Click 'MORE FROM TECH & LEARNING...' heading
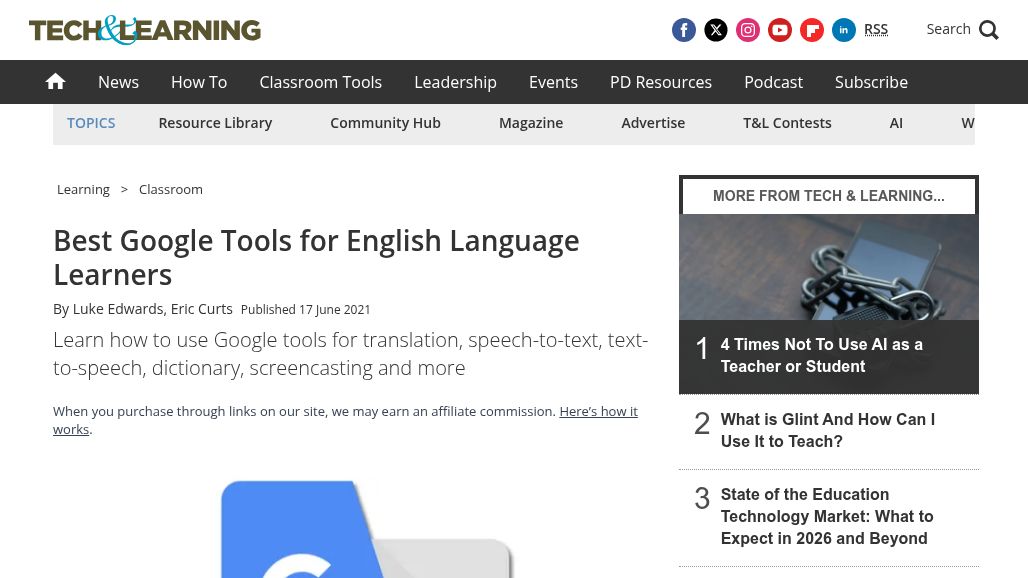This screenshot has height=578, width=1028. pos(829,196)
